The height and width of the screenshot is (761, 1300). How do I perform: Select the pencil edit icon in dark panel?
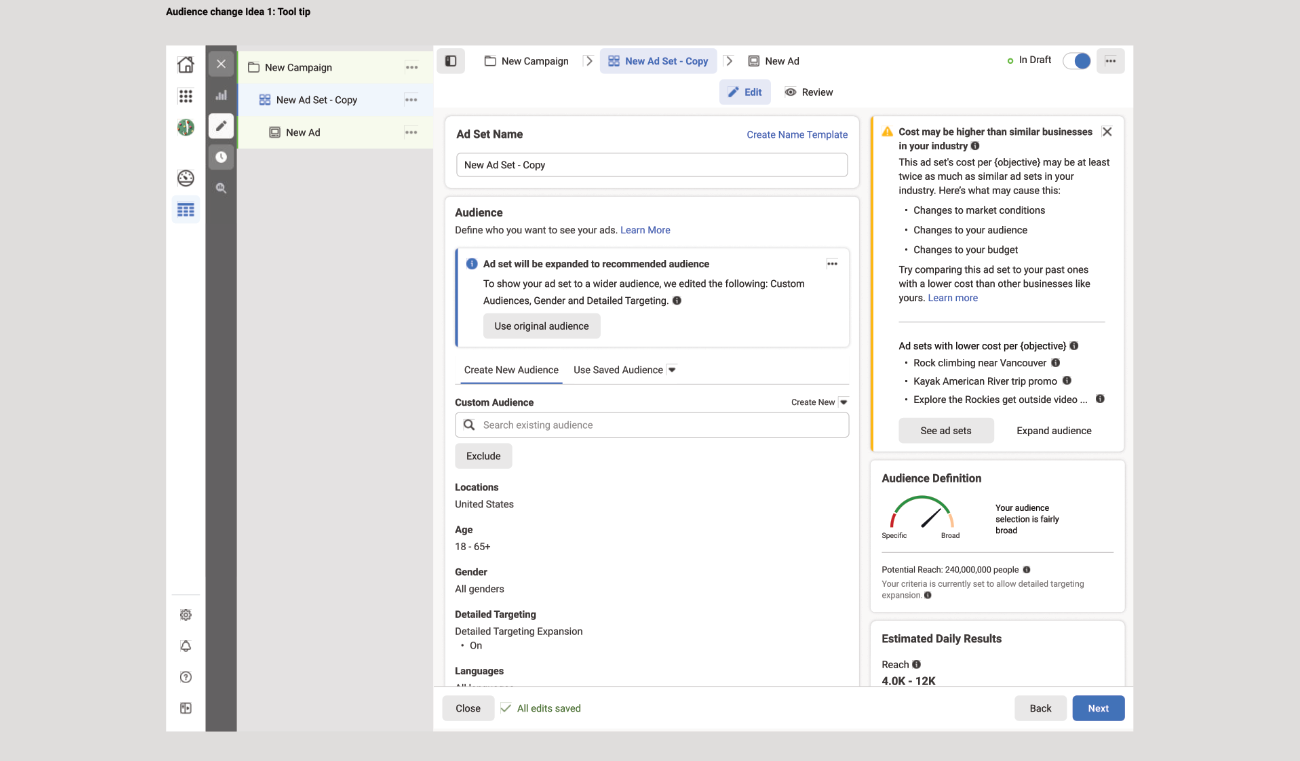pyautogui.click(x=221, y=126)
